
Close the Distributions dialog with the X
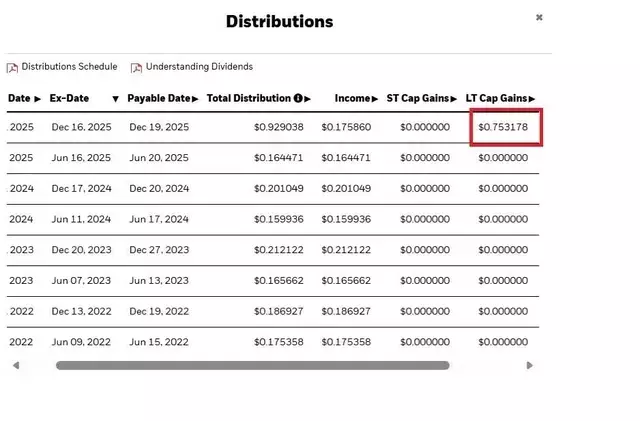click(x=540, y=17)
